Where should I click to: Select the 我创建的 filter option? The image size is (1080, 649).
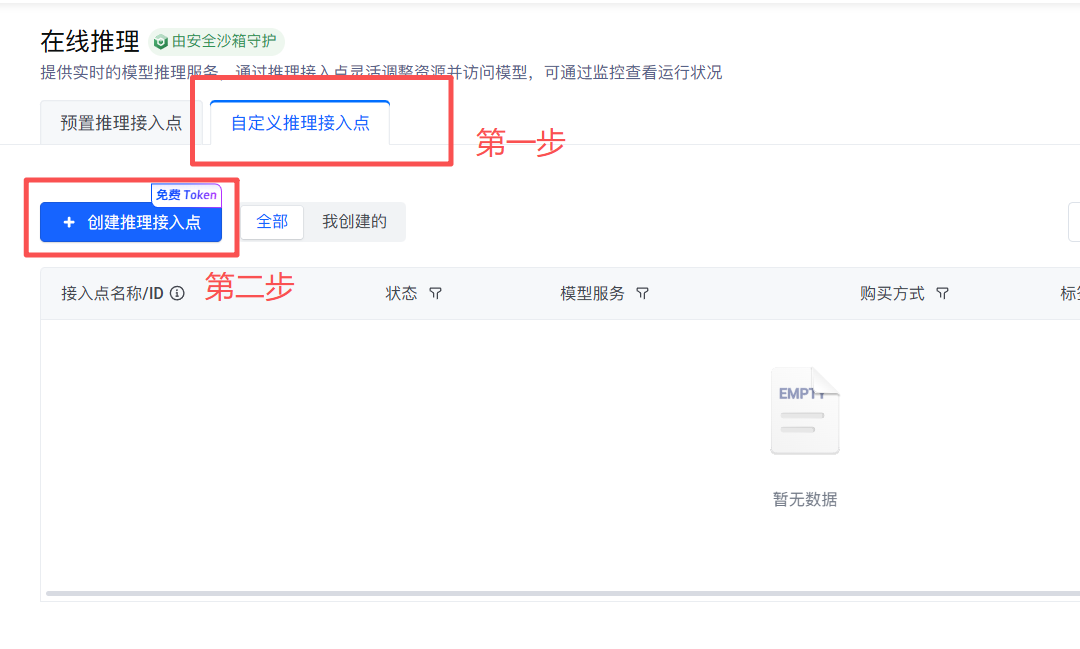tap(355, 221)
